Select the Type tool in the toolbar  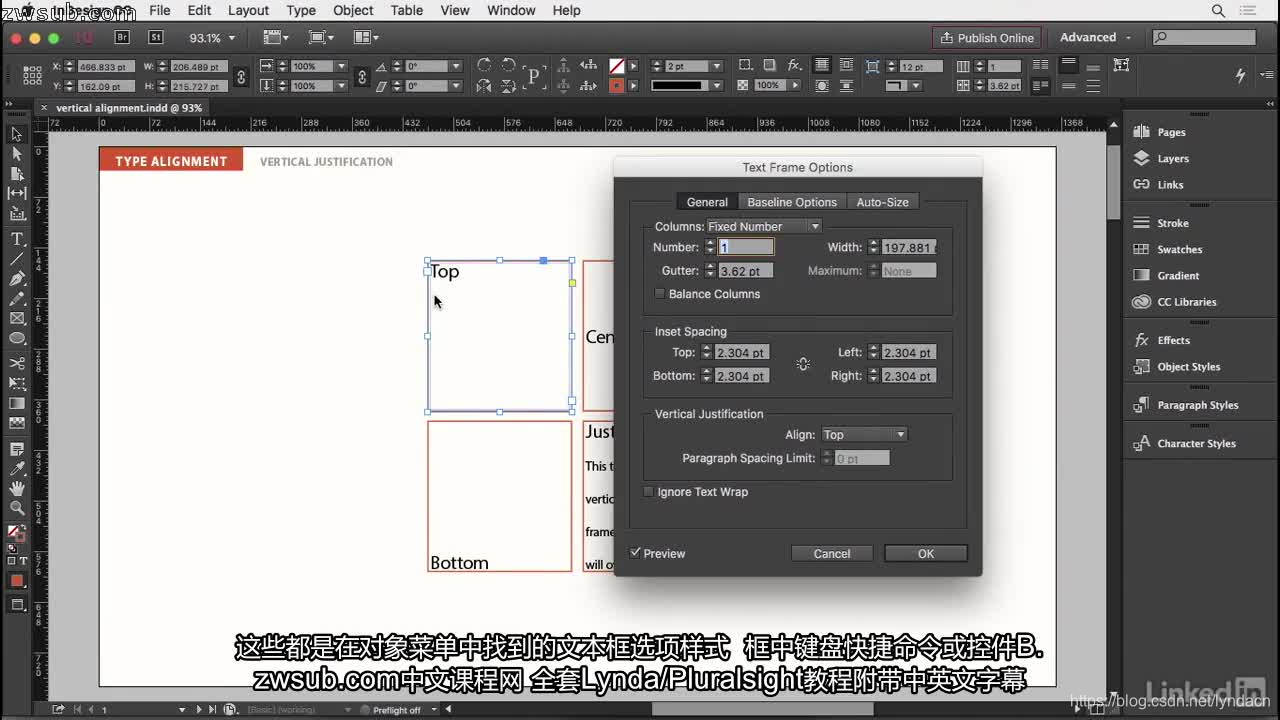(x=16, y=238)
